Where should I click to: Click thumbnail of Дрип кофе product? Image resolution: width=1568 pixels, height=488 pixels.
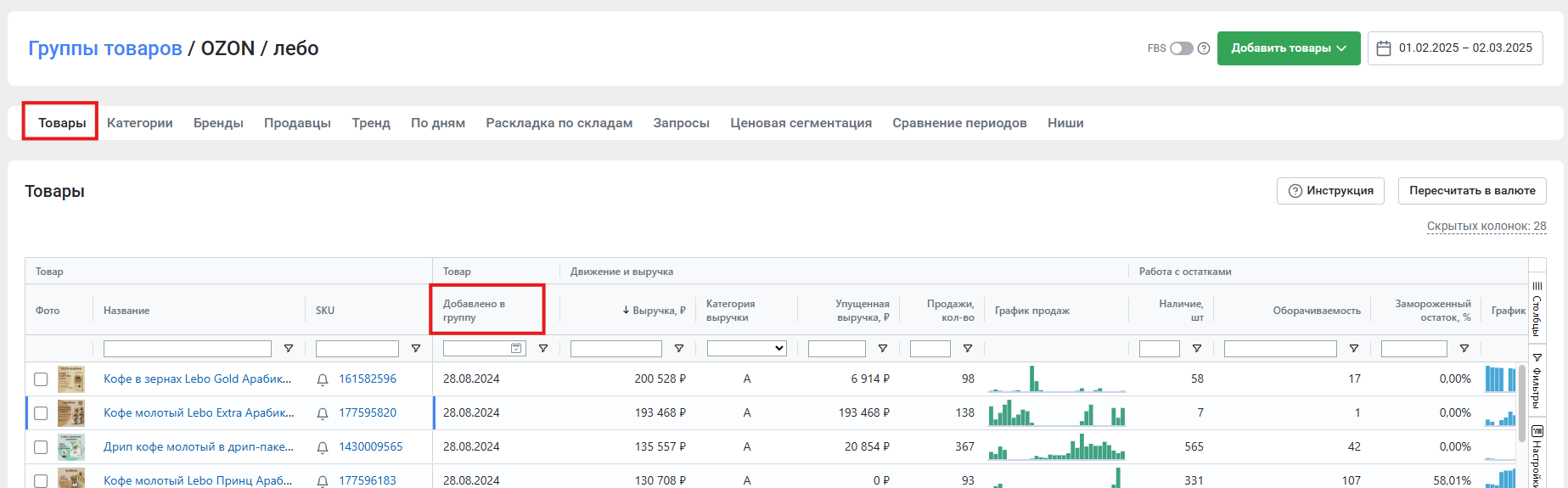coord(70,447)
